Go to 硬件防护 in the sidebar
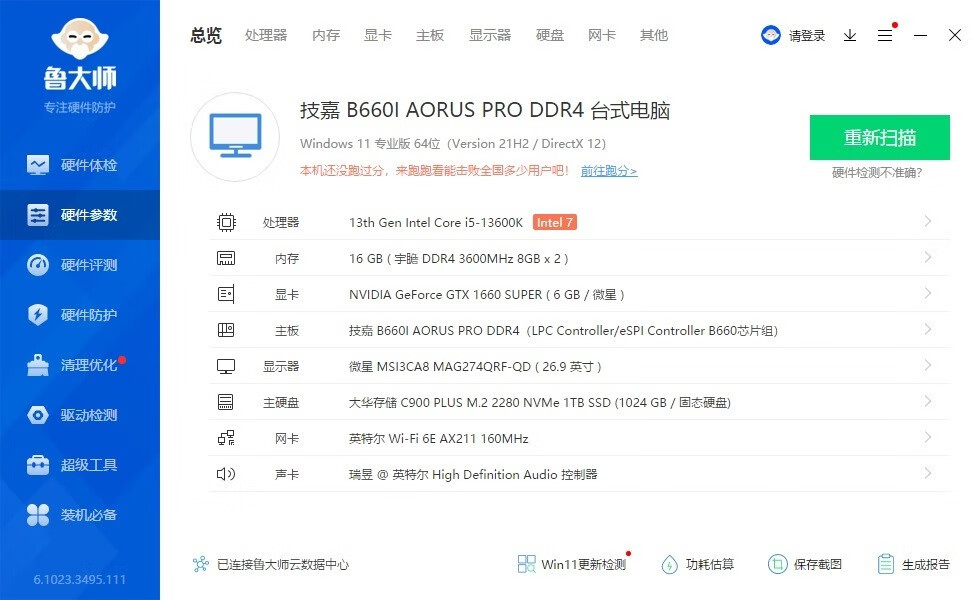980x600 pixels. (x=79, y=315)
